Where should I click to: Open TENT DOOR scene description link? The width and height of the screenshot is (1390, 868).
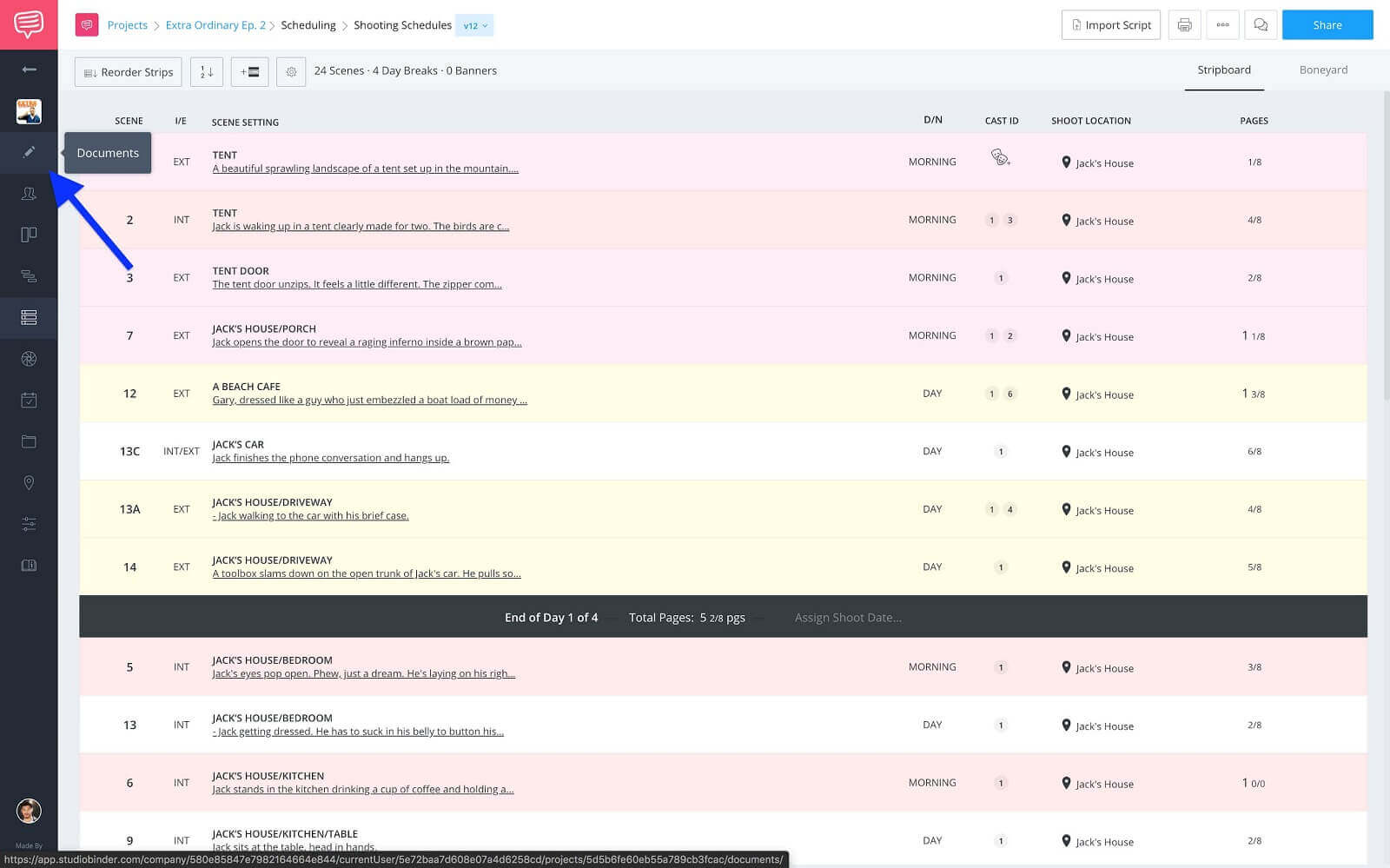tap(357, 284)
